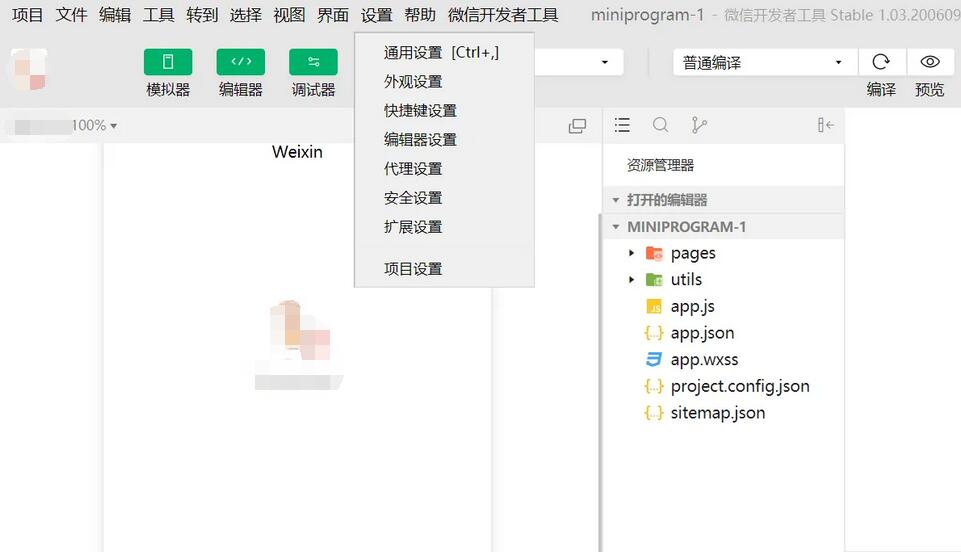Collapse the MINIPROGRAM-1 project tree
Viewport: 961px width, 552px height.
coord(615,227)
